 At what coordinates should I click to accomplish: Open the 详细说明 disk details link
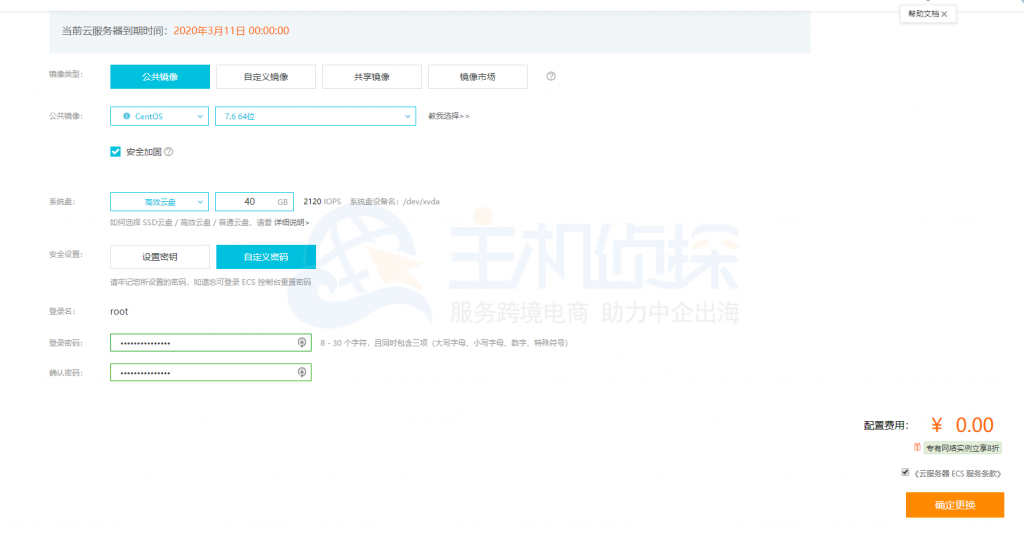[291, 223]
